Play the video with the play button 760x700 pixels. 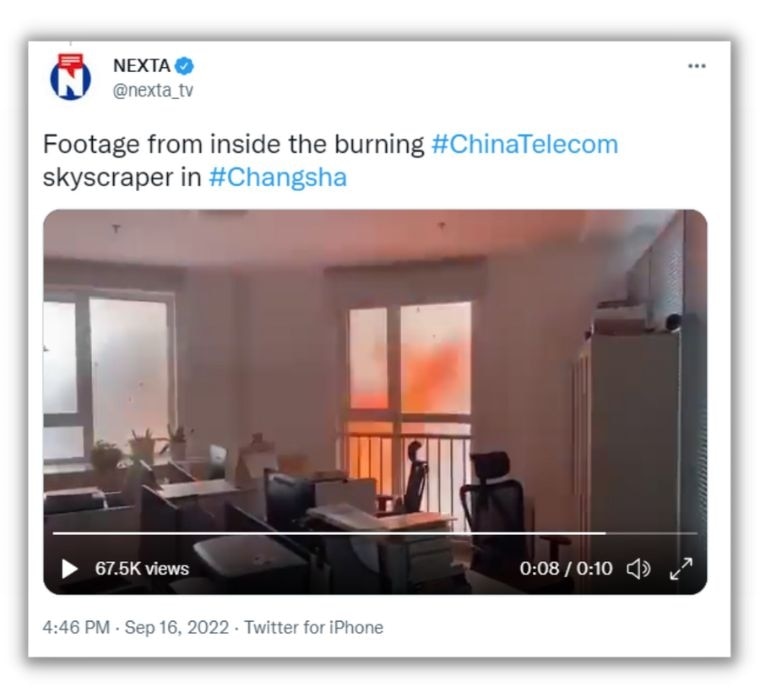[70, 569]
